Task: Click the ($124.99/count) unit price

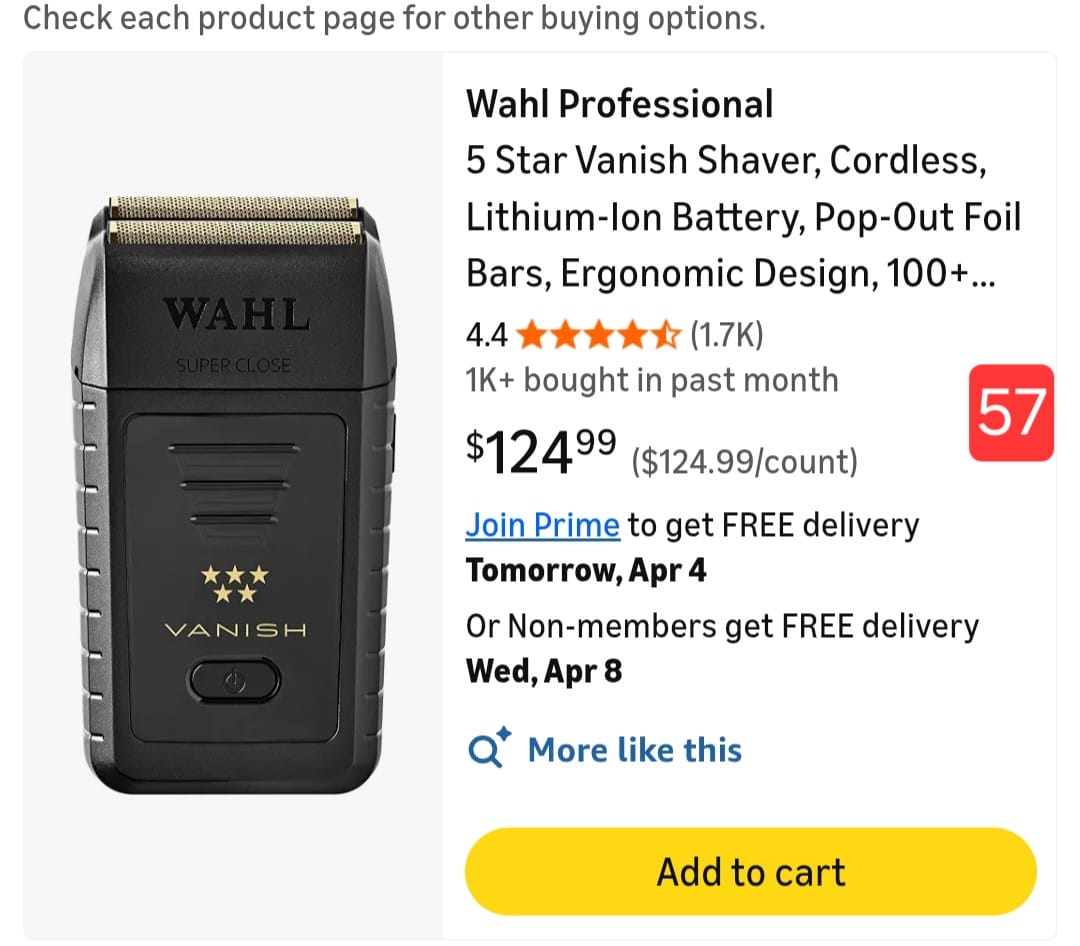Action: tap(744, 462)
